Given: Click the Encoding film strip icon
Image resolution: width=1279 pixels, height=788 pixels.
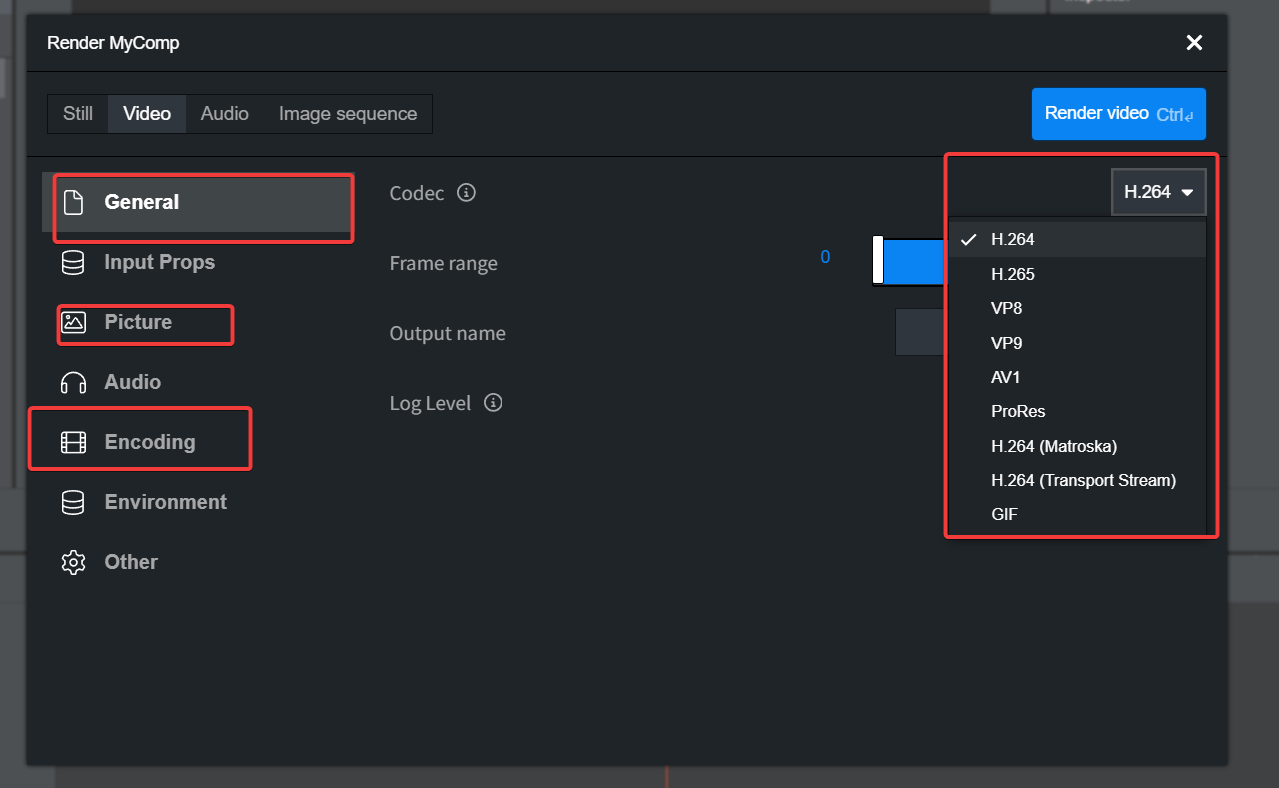Looking at the screenshot, I should point(73,442).
